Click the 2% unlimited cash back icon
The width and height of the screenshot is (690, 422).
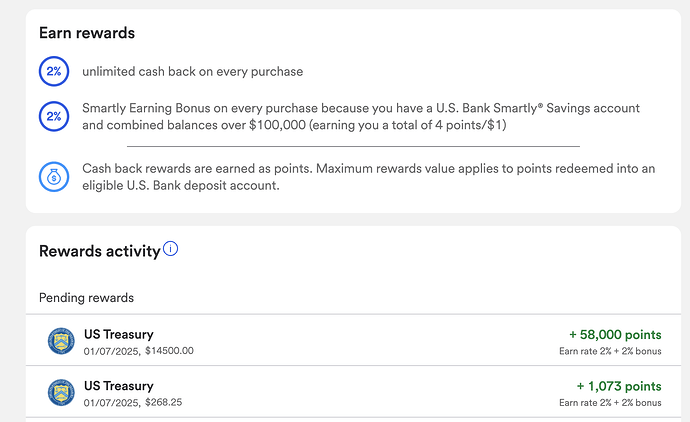pyautogui.click(x=54, y=71)
